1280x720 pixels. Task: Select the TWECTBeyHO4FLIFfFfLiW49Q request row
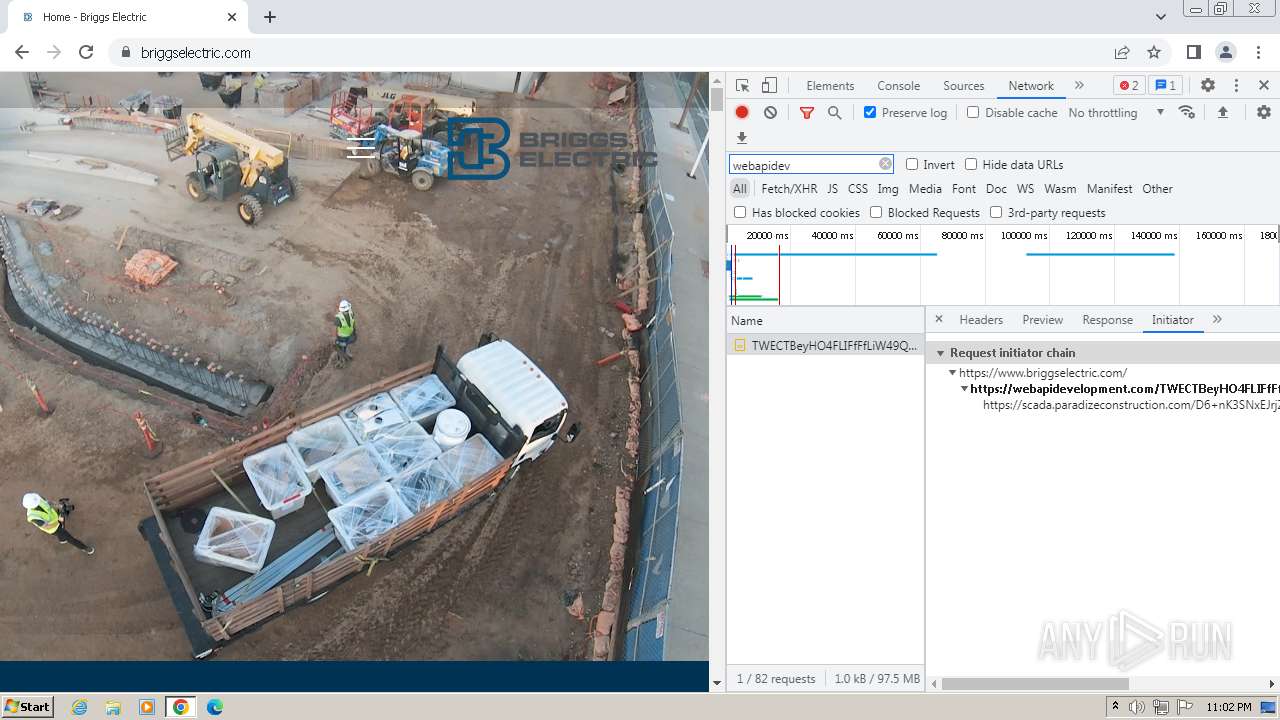coord(825,345)
